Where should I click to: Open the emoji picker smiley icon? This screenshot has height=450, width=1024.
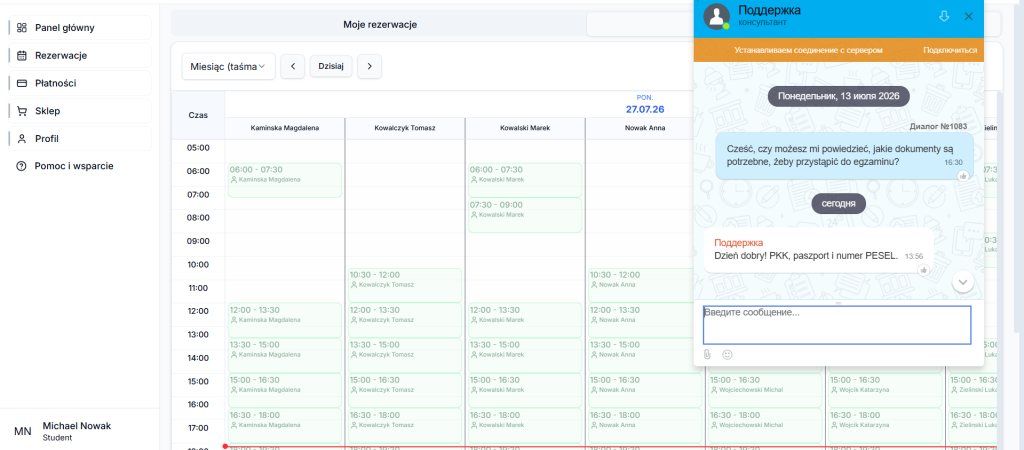pyautogui.click(x=727, y=354)
